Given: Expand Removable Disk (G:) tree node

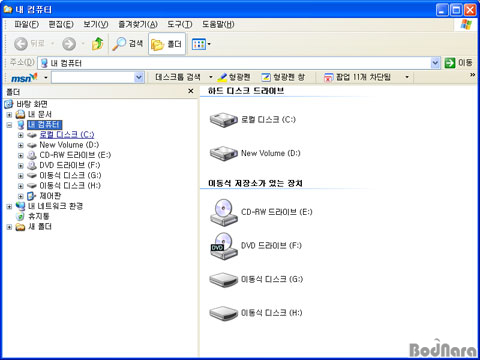Looking at the screenshot, I should coord(21,176).
